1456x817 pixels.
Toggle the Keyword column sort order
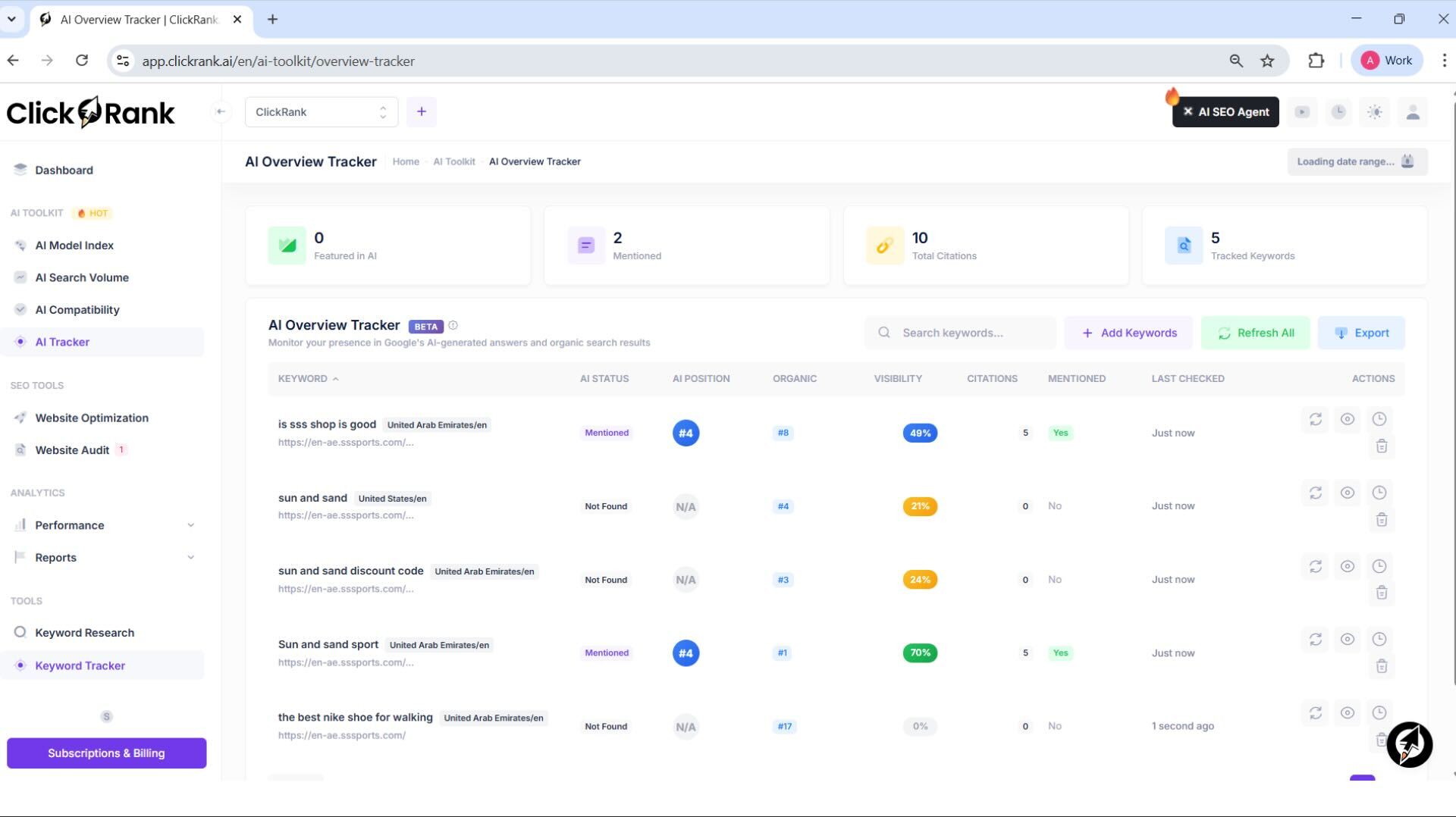[307, 378]
